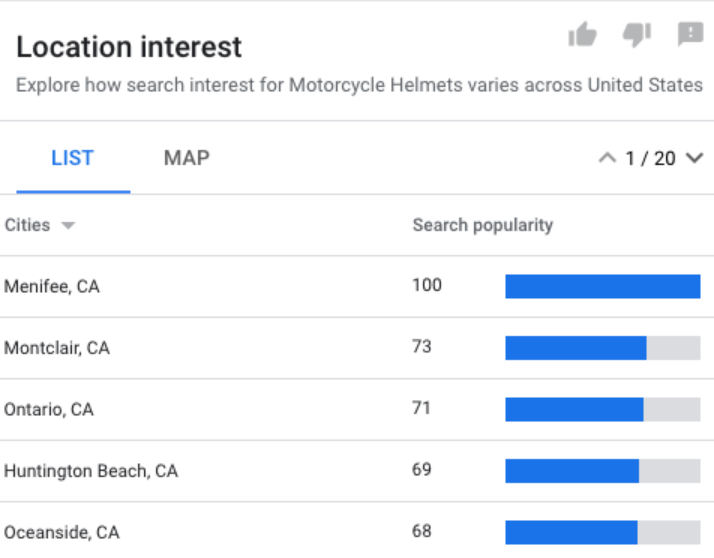
Task: Click the report feedback flag icon
Action: (x=690, y=35)
